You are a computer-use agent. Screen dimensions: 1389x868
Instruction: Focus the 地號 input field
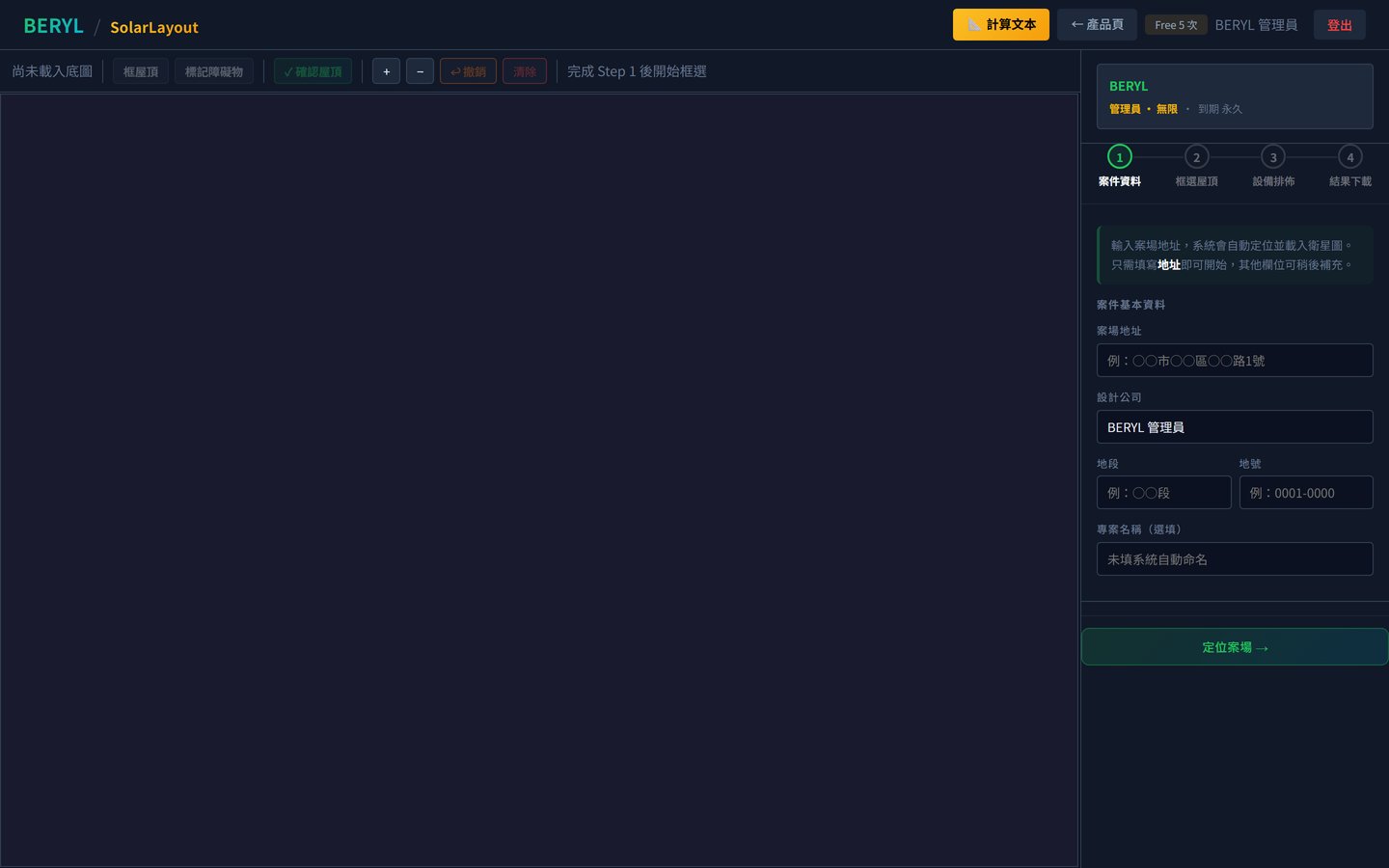(x=1306, y=493)
